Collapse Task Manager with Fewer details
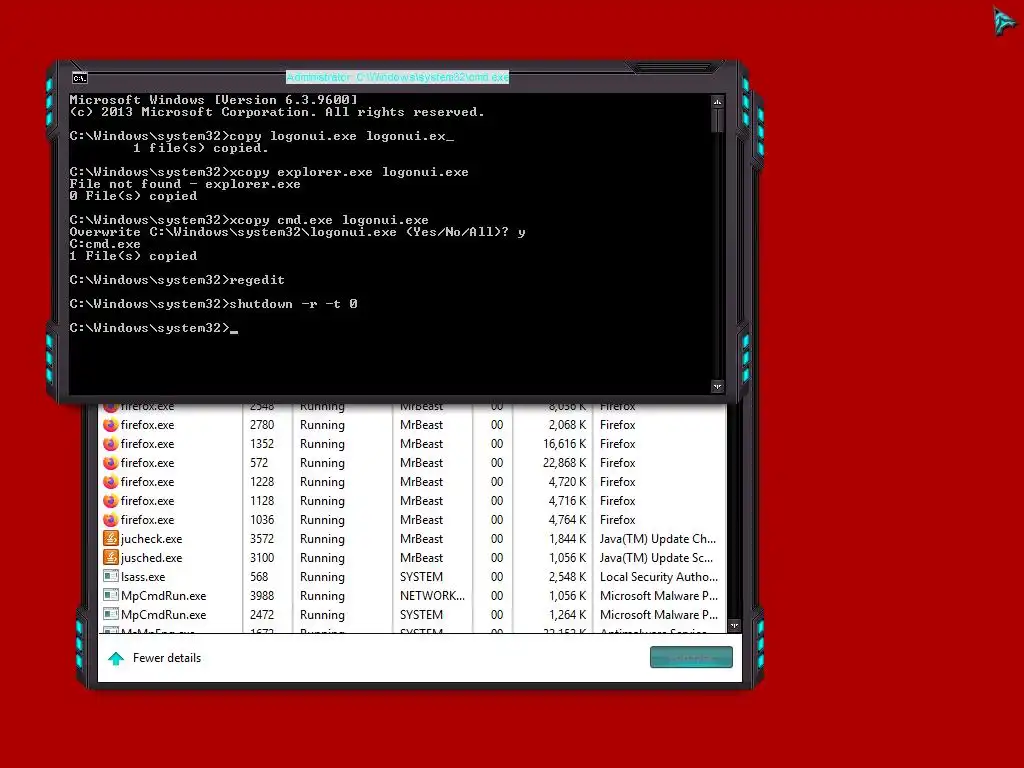This screenshot has height=768, width=1024. (167, 658)
